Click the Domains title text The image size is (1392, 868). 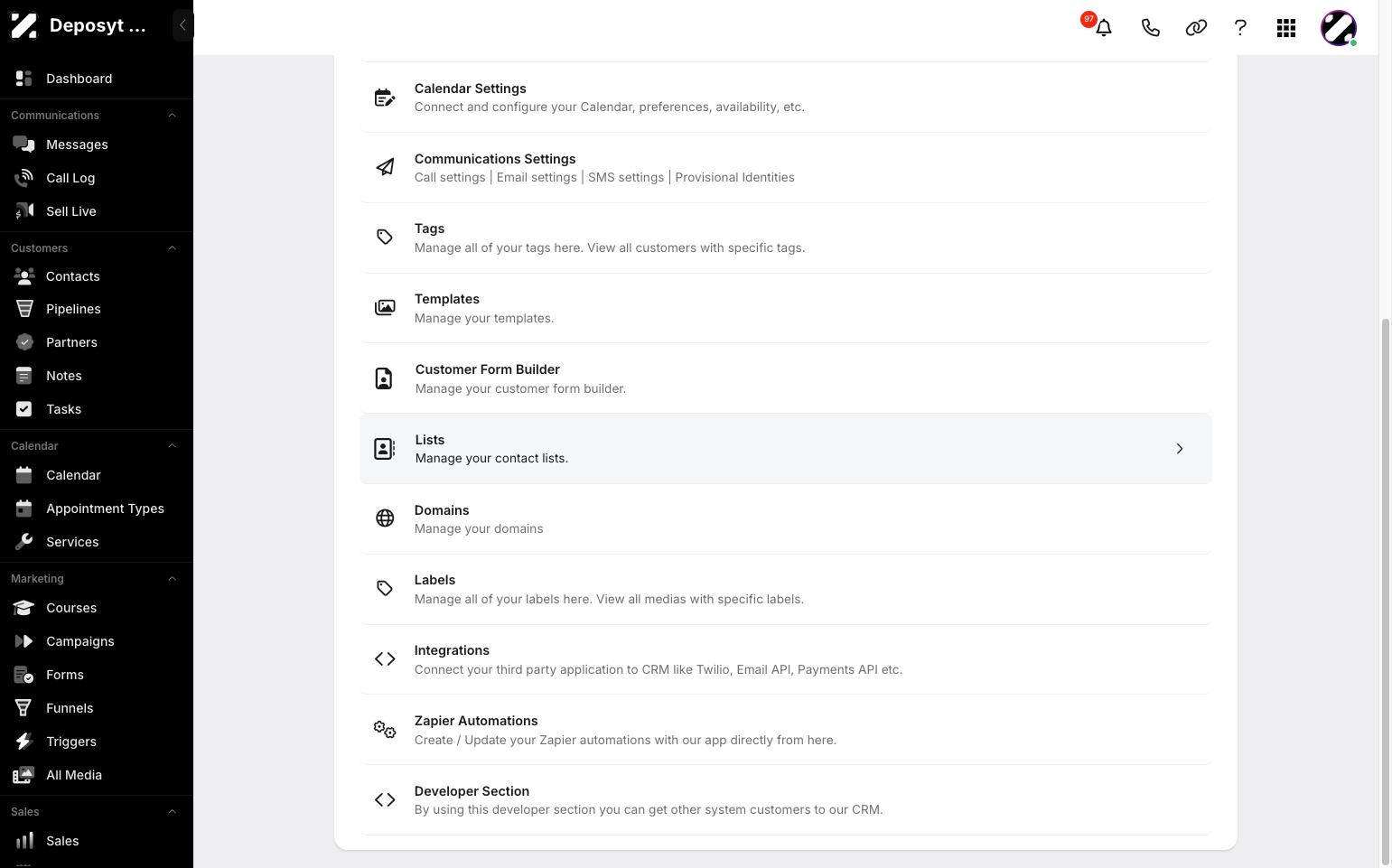442,510
